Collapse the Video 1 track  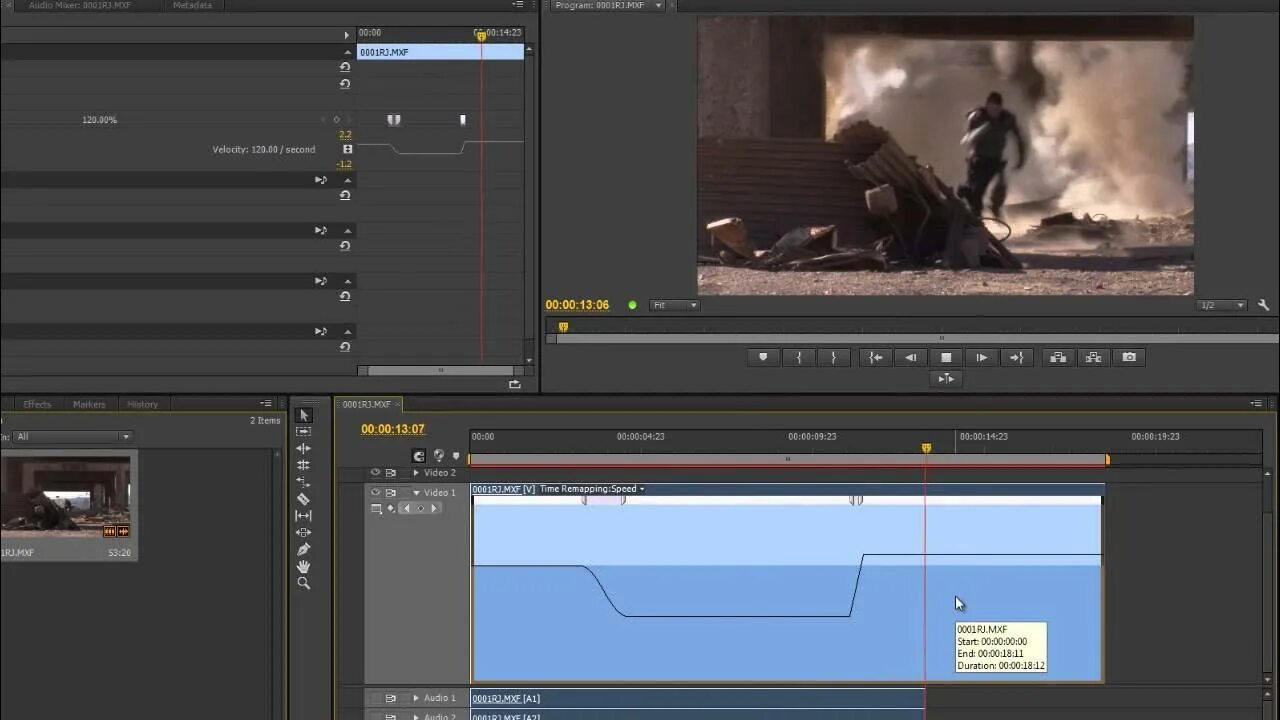click(x=416, y=492)
